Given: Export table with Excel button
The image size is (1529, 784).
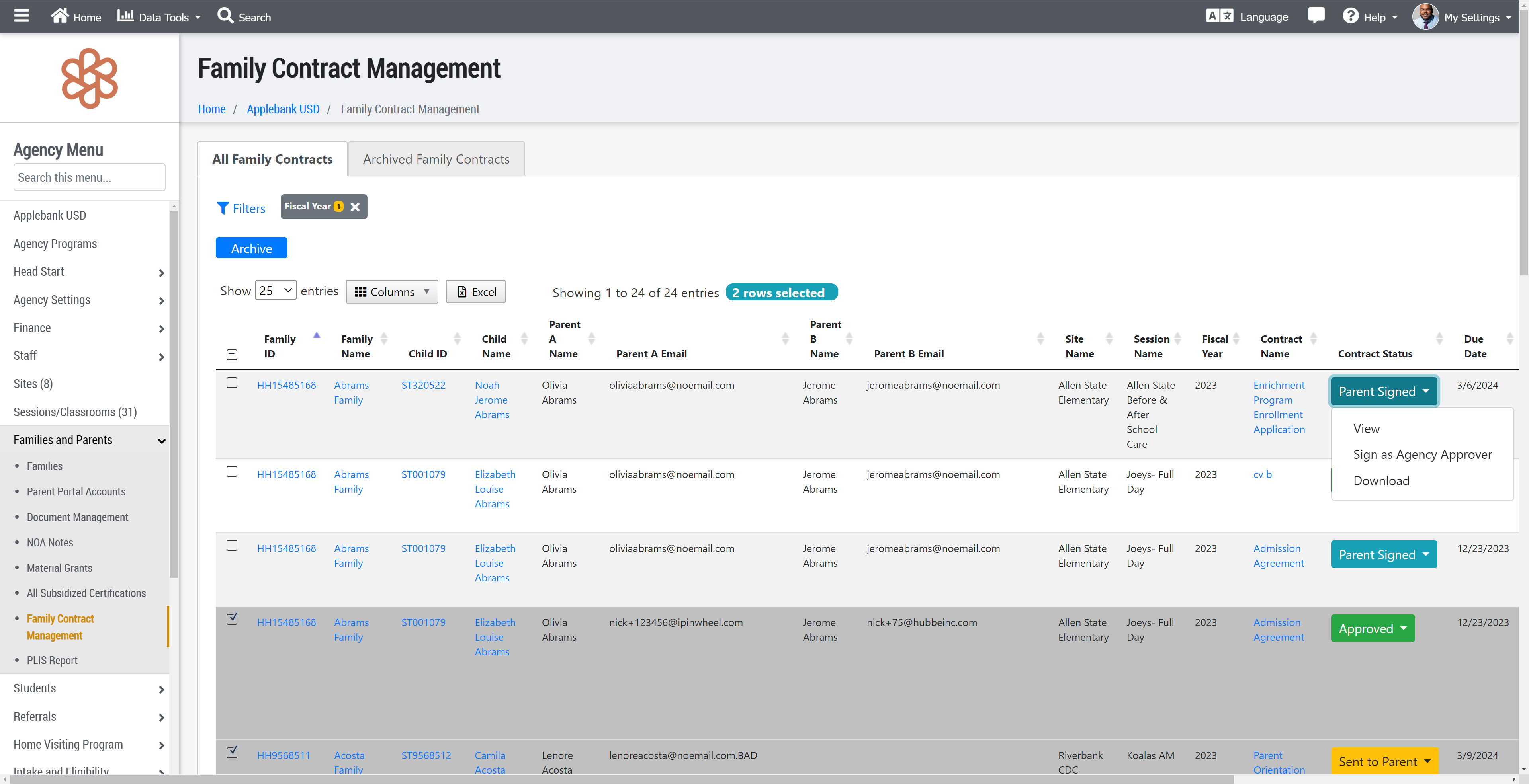Looking at the screenshot, I should tap(475, 292).
